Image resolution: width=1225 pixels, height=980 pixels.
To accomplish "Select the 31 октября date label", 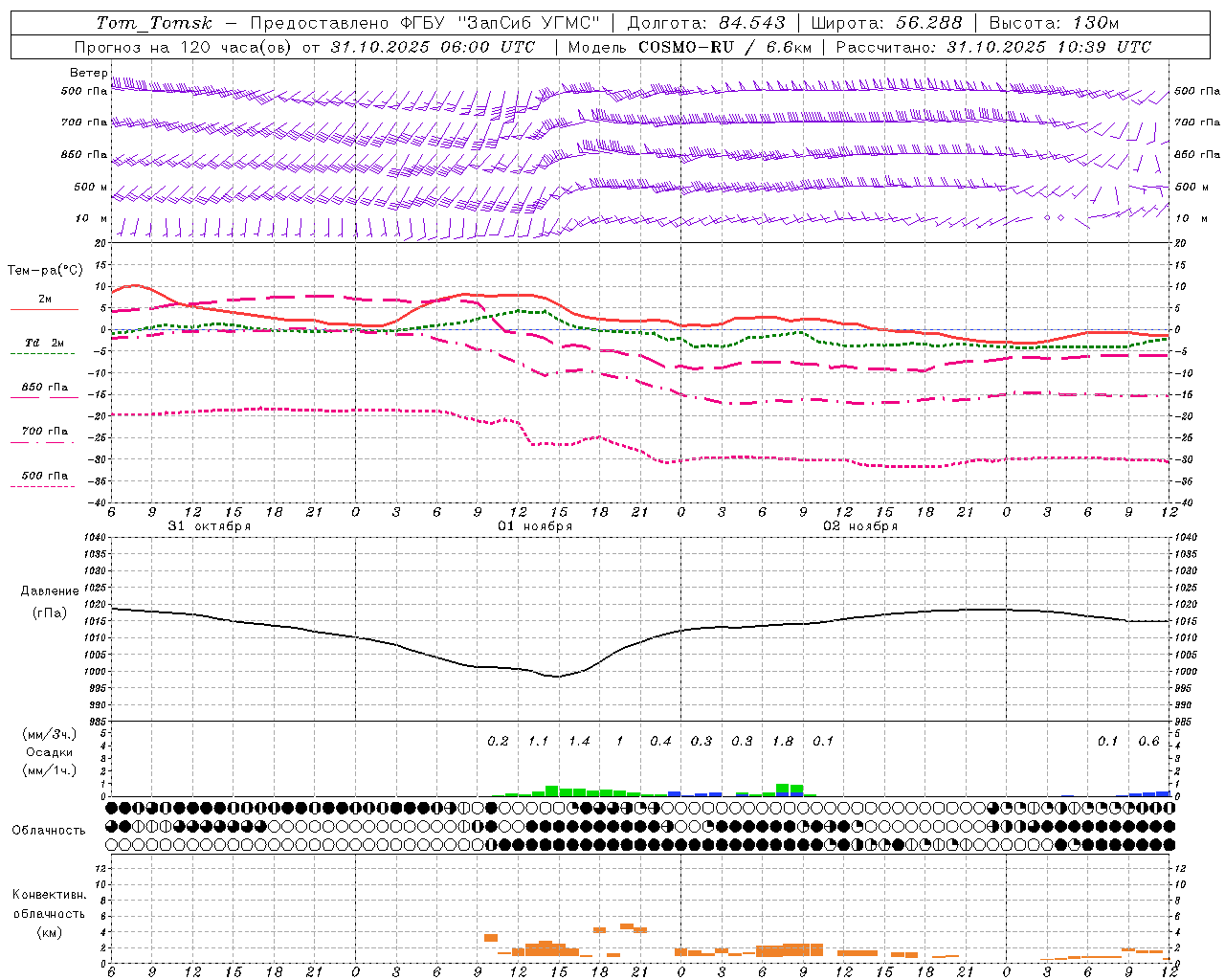I will (x=210, y=526).
